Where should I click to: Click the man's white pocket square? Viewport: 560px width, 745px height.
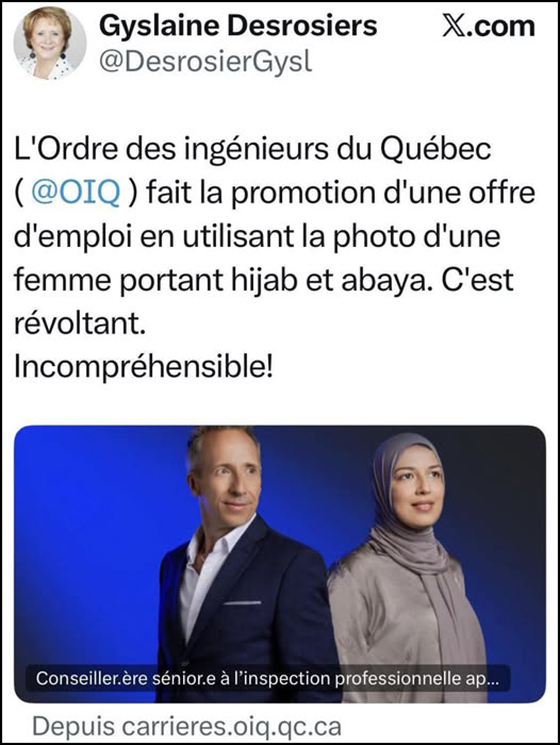(242, 602)
